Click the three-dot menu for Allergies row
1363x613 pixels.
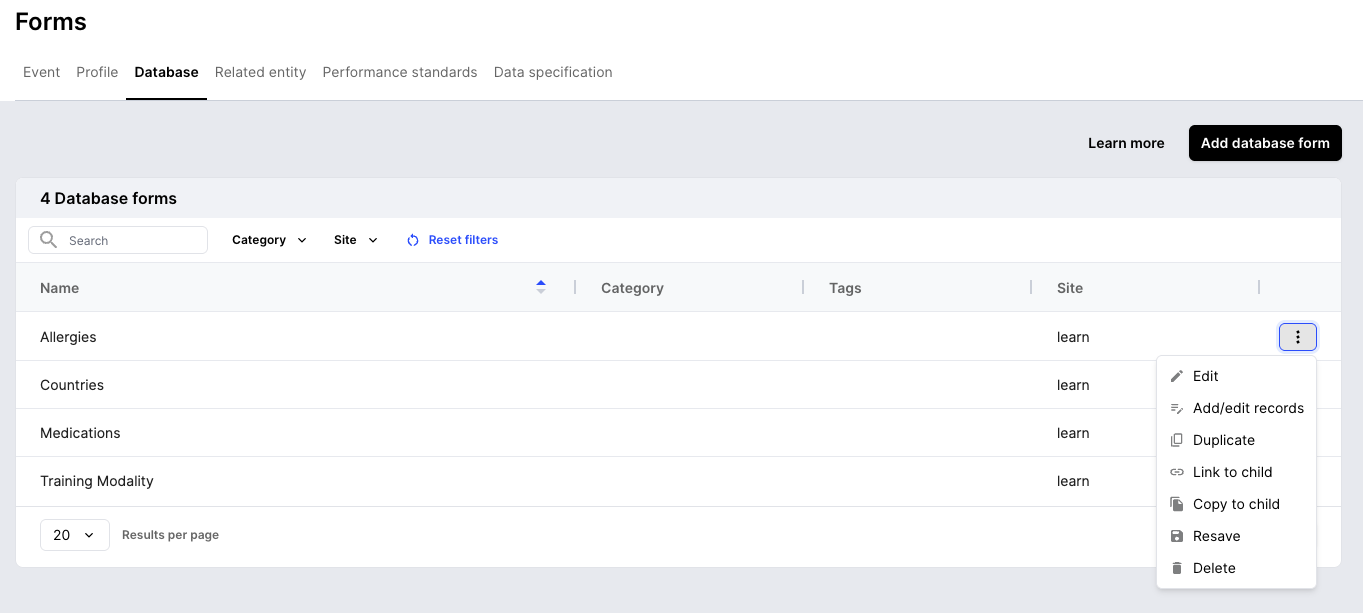[x=1297, y=337]
